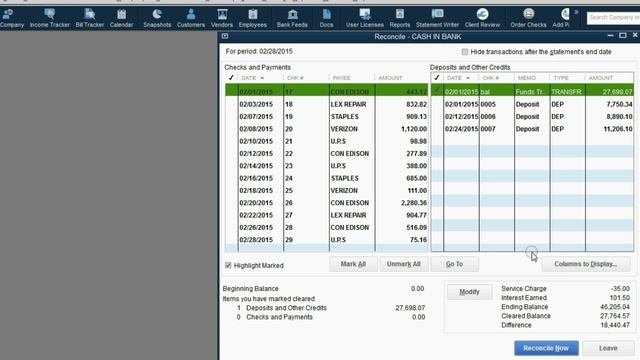Viewport: 640px width, 360px height.
Task: Open the Customers center
Action: [x=191, y=18]
